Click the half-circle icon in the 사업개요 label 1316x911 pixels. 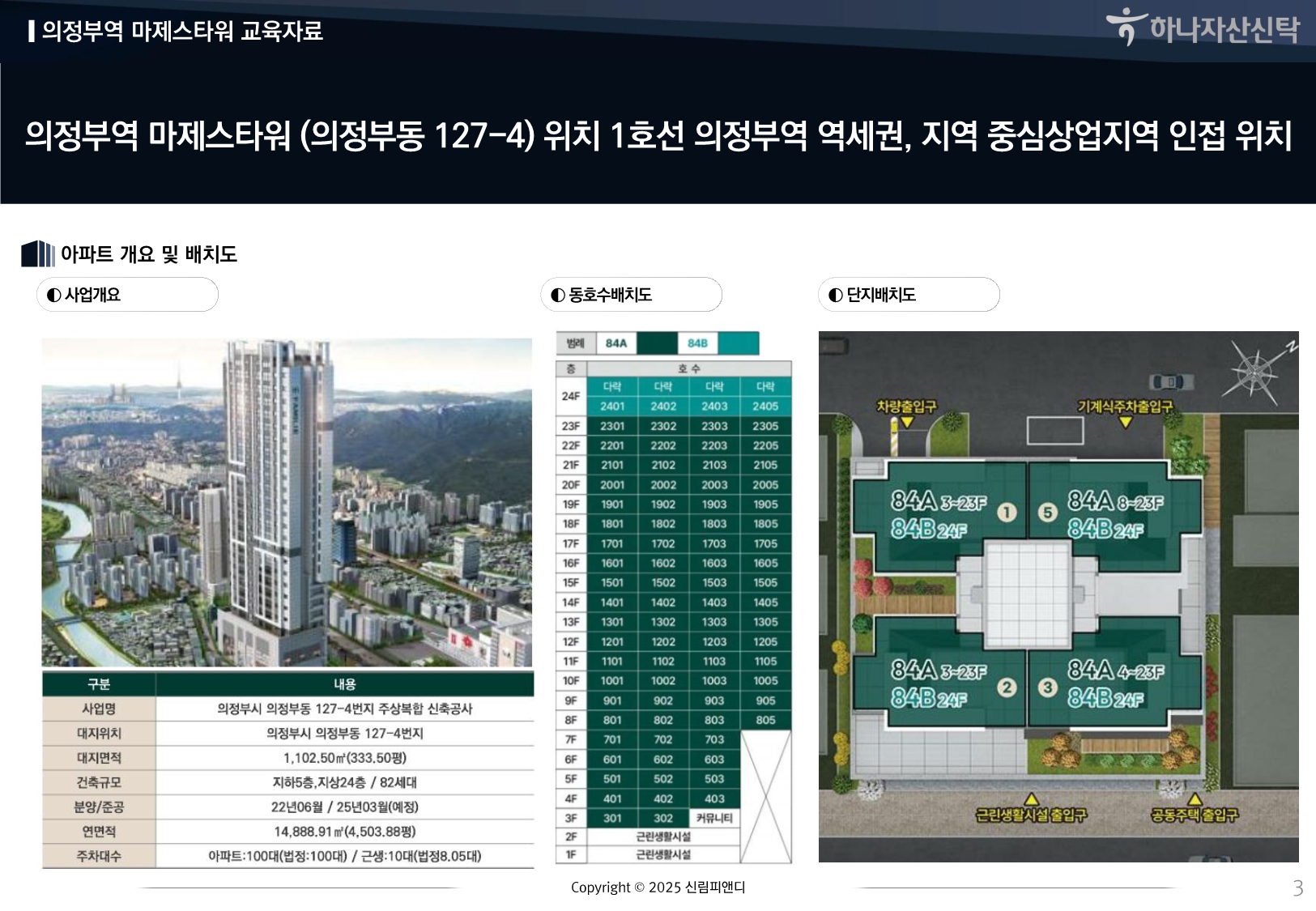coord(54,295)
